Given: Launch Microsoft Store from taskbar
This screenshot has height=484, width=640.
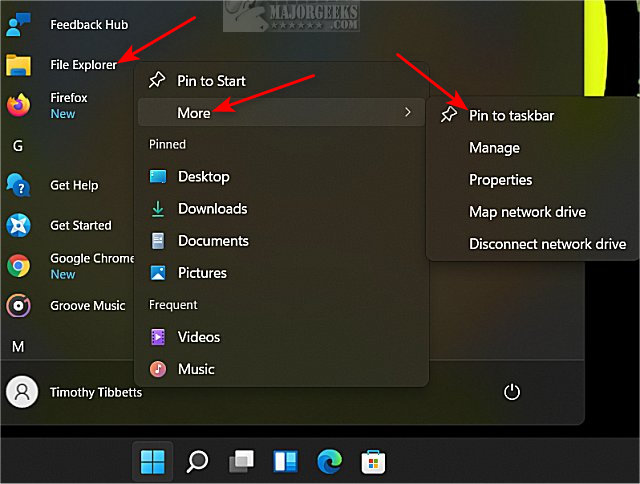Looking at the screenshot, I should click(373, 462).
